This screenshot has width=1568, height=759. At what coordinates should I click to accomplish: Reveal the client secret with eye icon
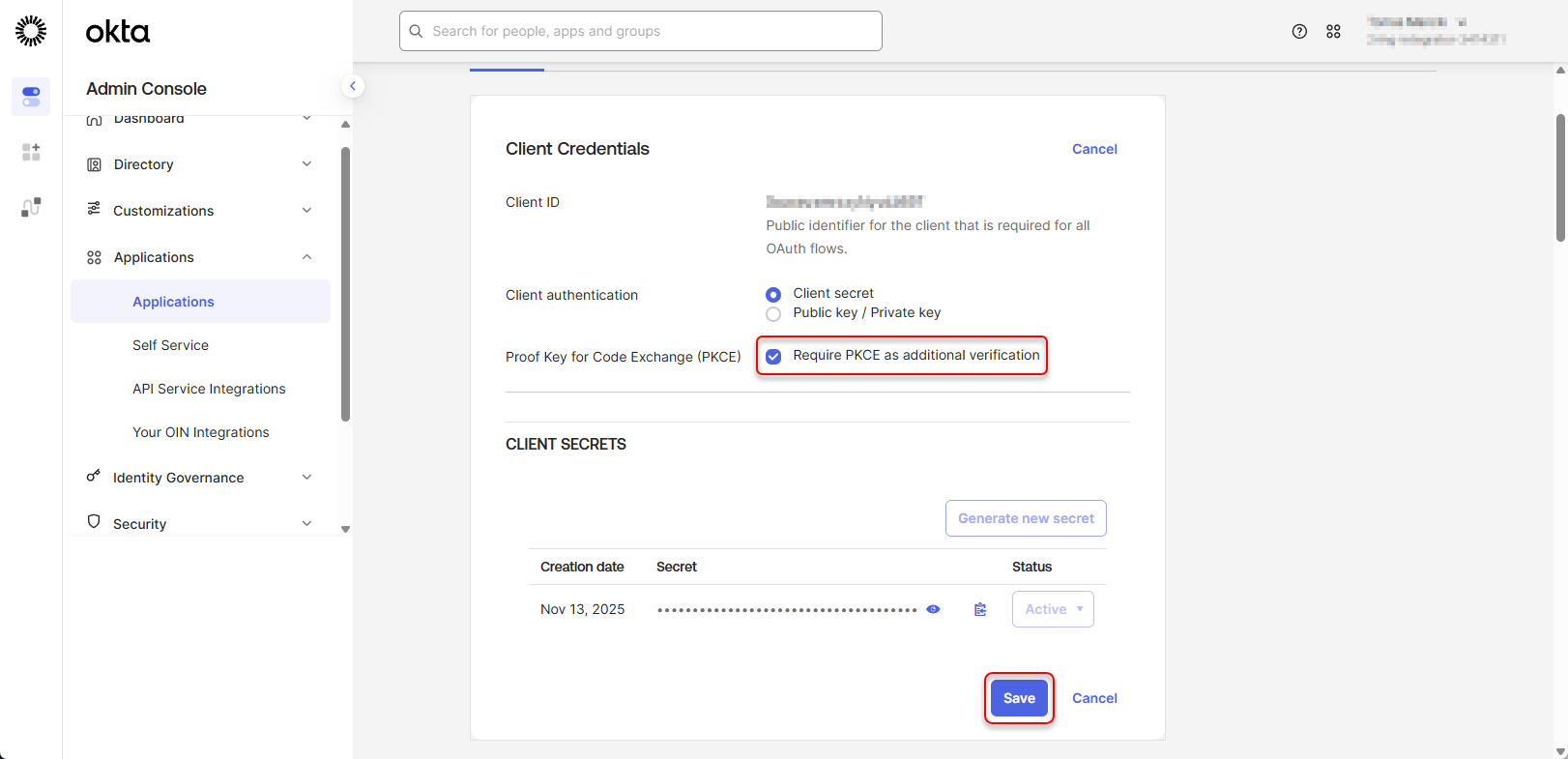point(933,609)
